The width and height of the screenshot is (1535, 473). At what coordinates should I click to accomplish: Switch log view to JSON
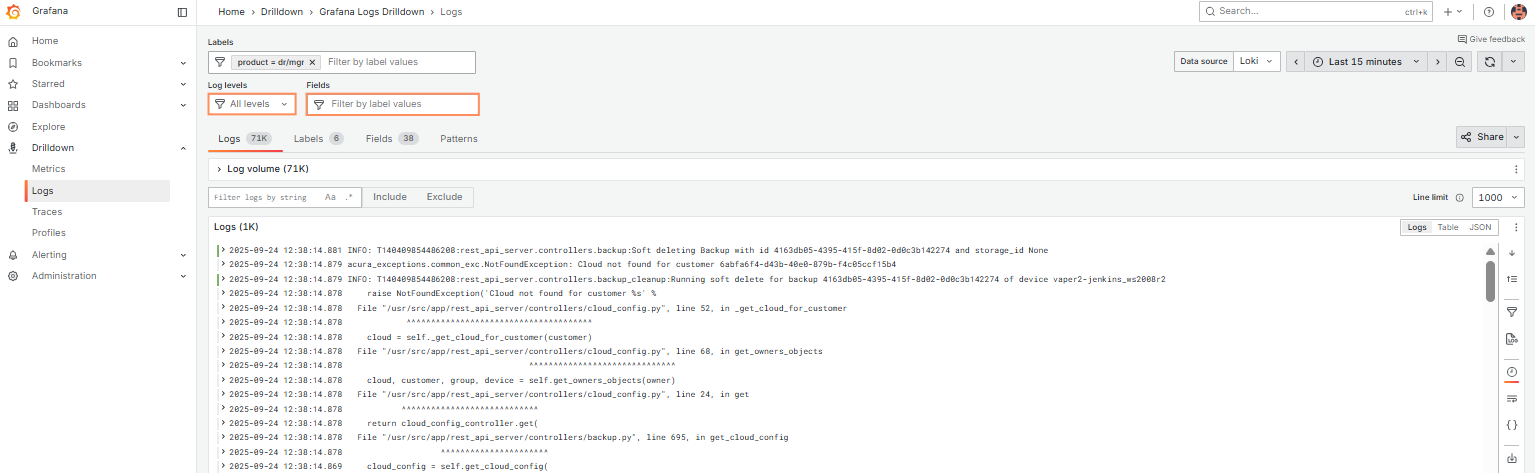click(1479, 227)
